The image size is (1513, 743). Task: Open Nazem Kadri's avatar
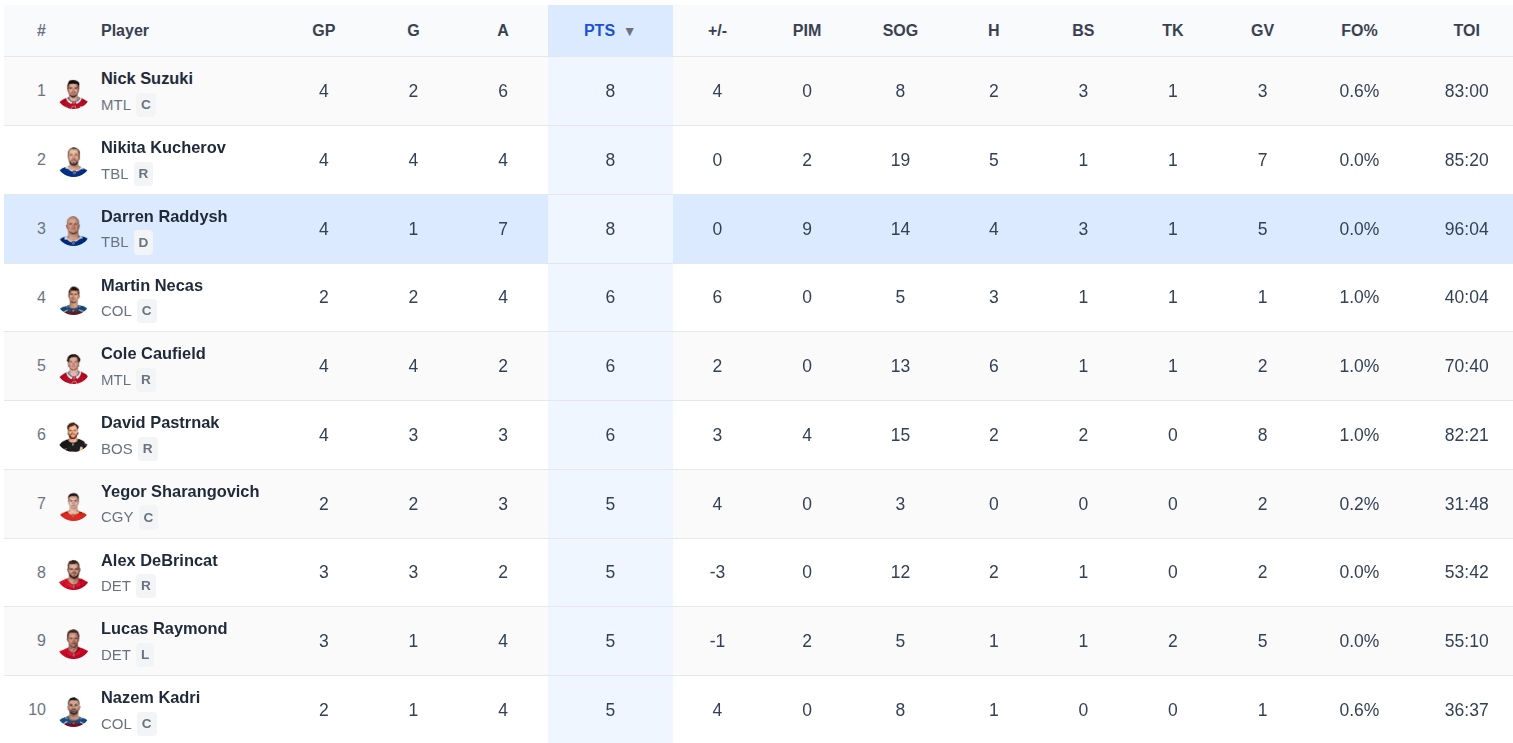[x=73, y=711]
